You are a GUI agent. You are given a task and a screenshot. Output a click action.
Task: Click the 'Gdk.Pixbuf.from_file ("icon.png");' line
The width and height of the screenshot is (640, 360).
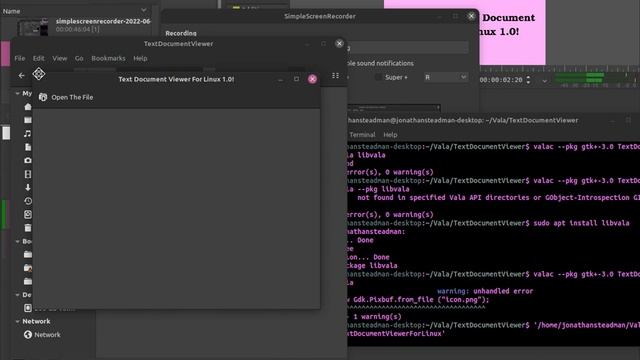[x=421, y=300]
